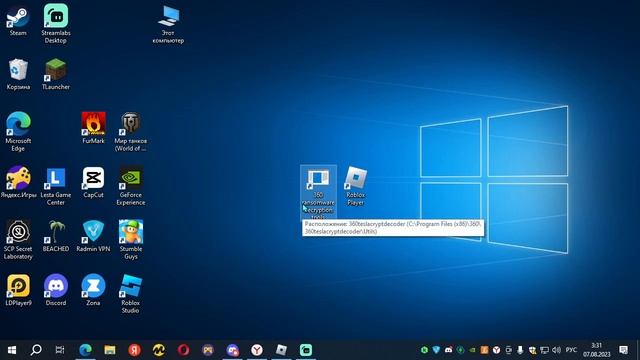Open microphone tray icon
The height and width of the screenshot is (360, 640).
tap(520, 350)
